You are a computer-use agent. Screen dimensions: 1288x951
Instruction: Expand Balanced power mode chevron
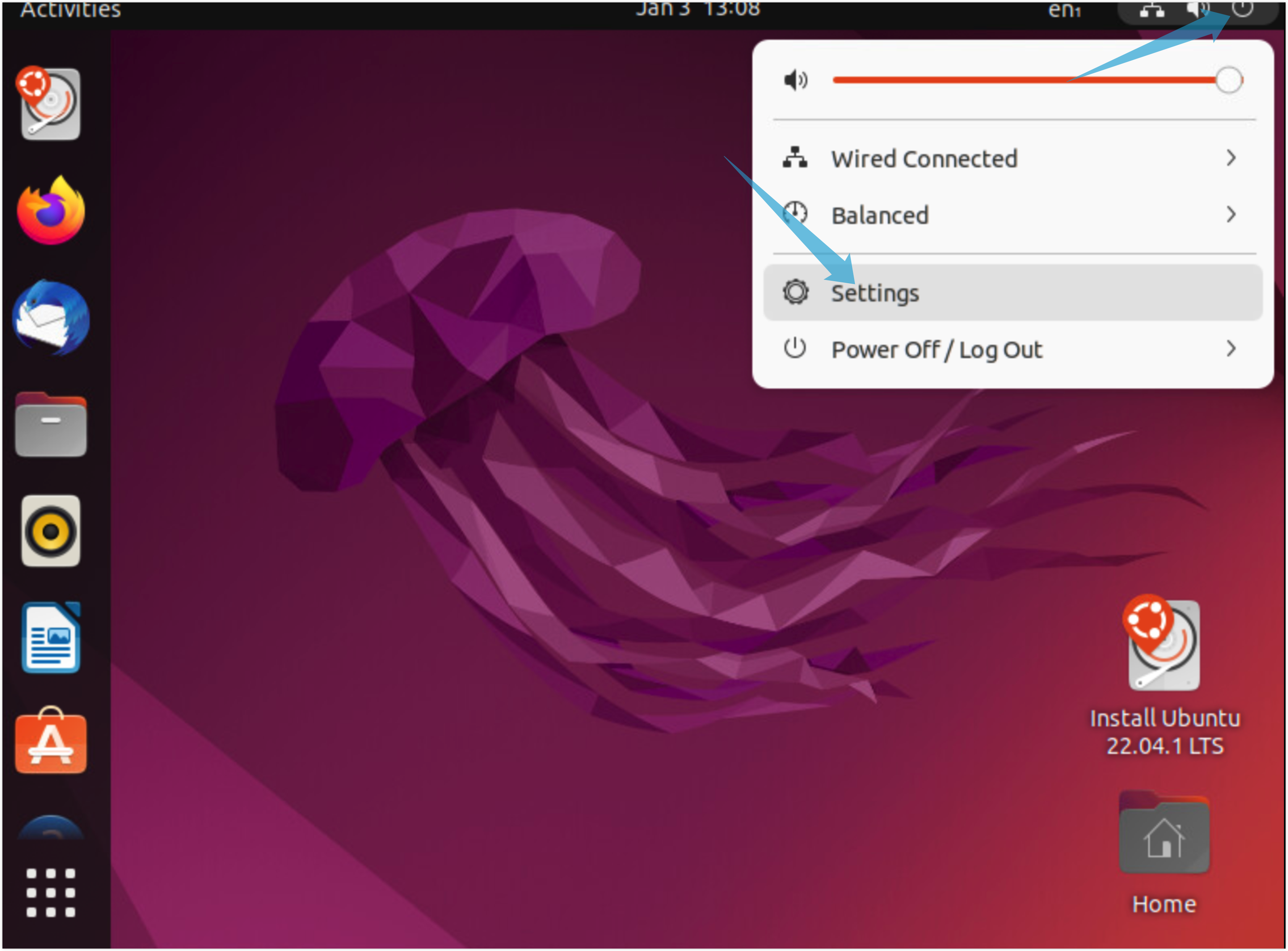point(1231,214)
